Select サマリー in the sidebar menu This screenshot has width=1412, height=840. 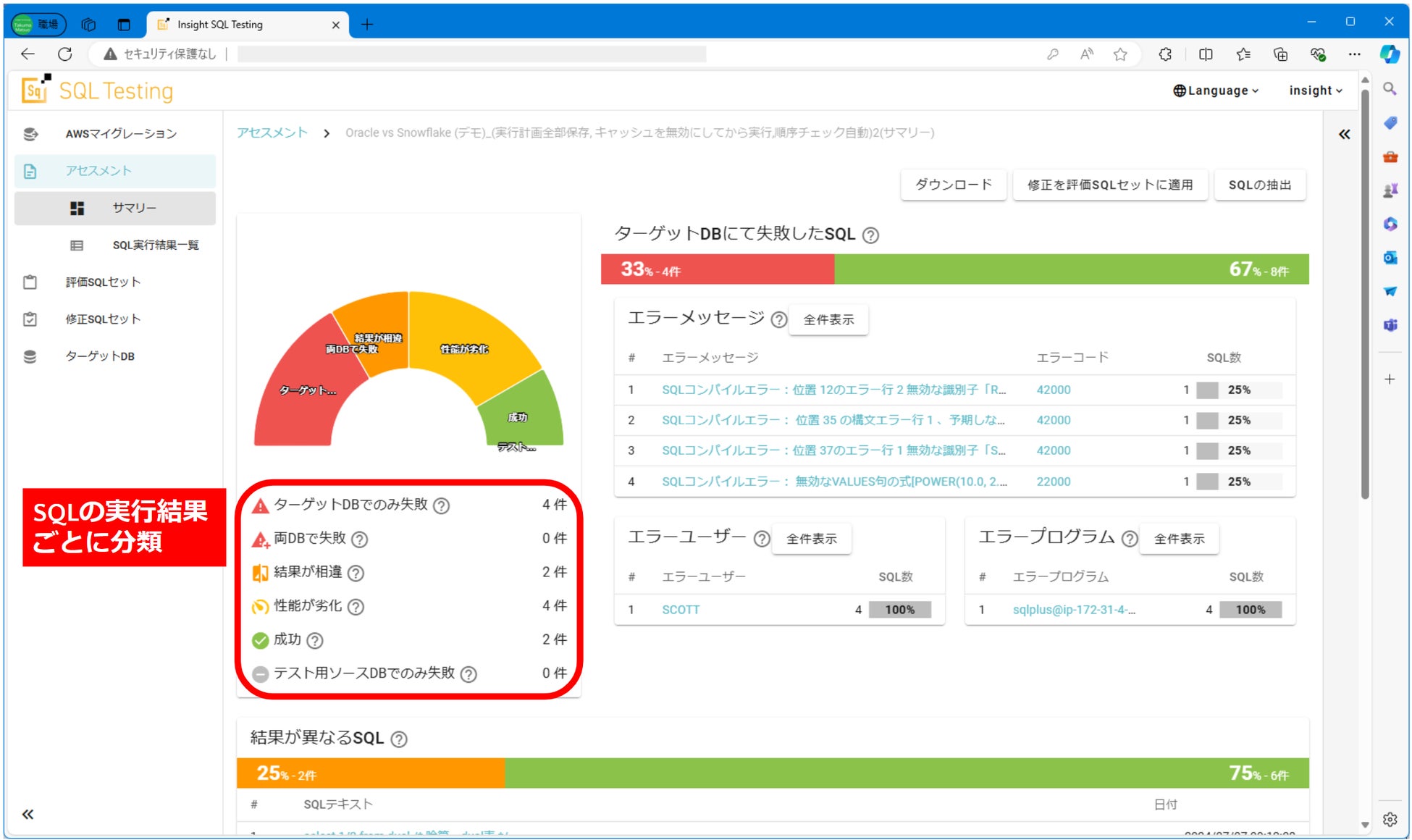134,208
